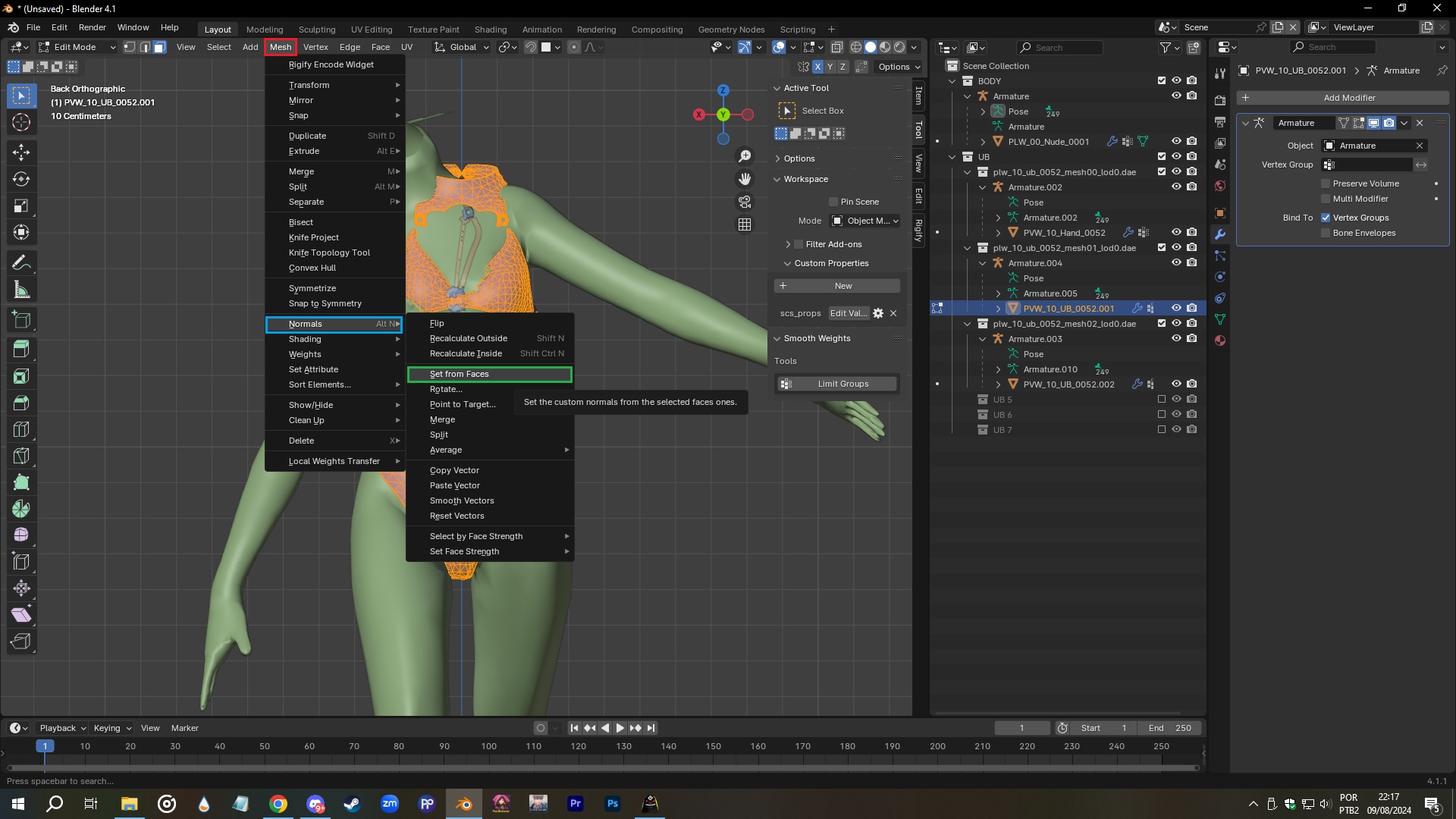Image resolution: width=1456 pixels, height=819 pixels.
Task: Expand the PVW_10_UB_0052.002 tree item
Action: coord(998,384)
